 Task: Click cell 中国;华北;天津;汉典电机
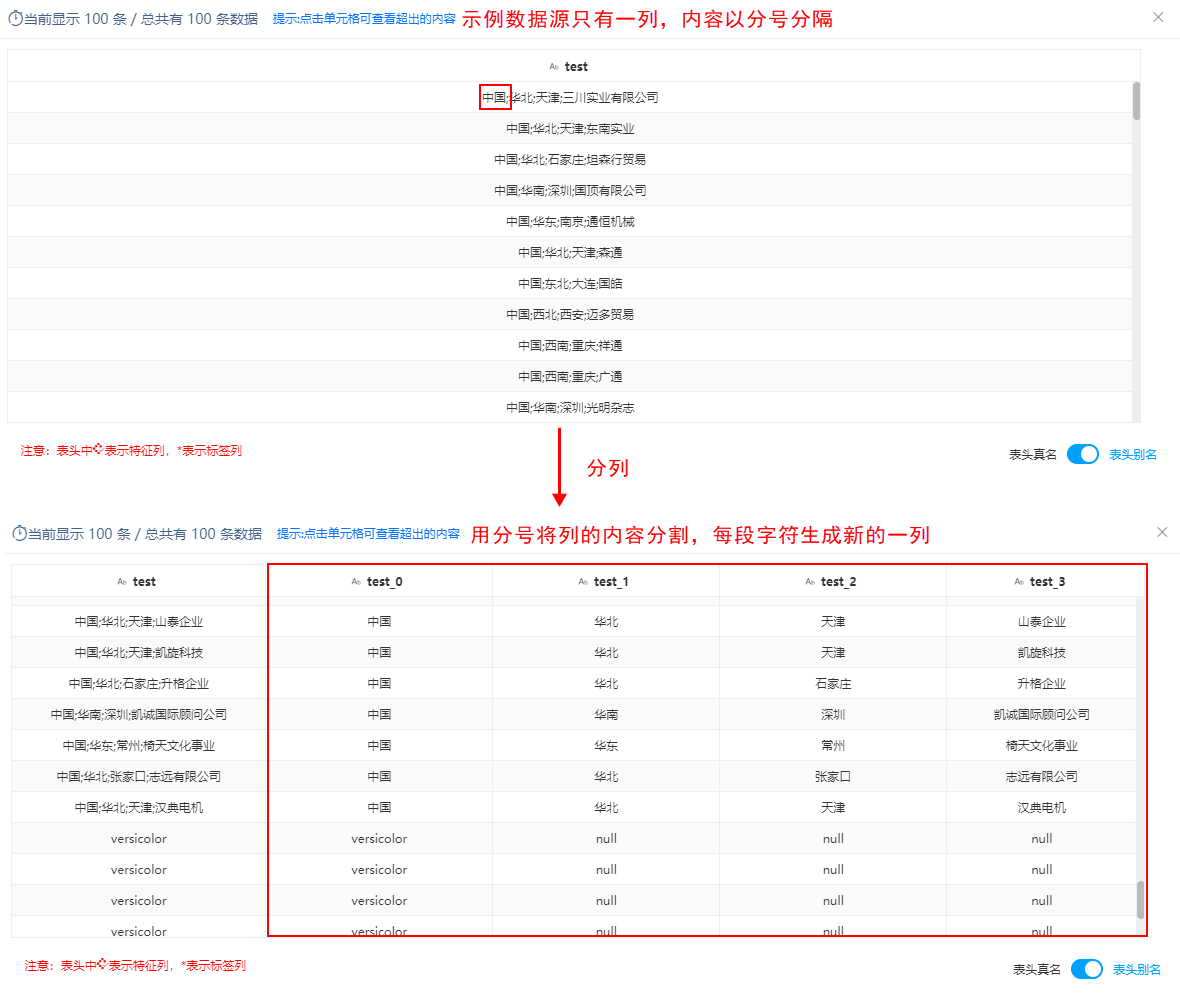pyautogui.click(x=138, y=808)
